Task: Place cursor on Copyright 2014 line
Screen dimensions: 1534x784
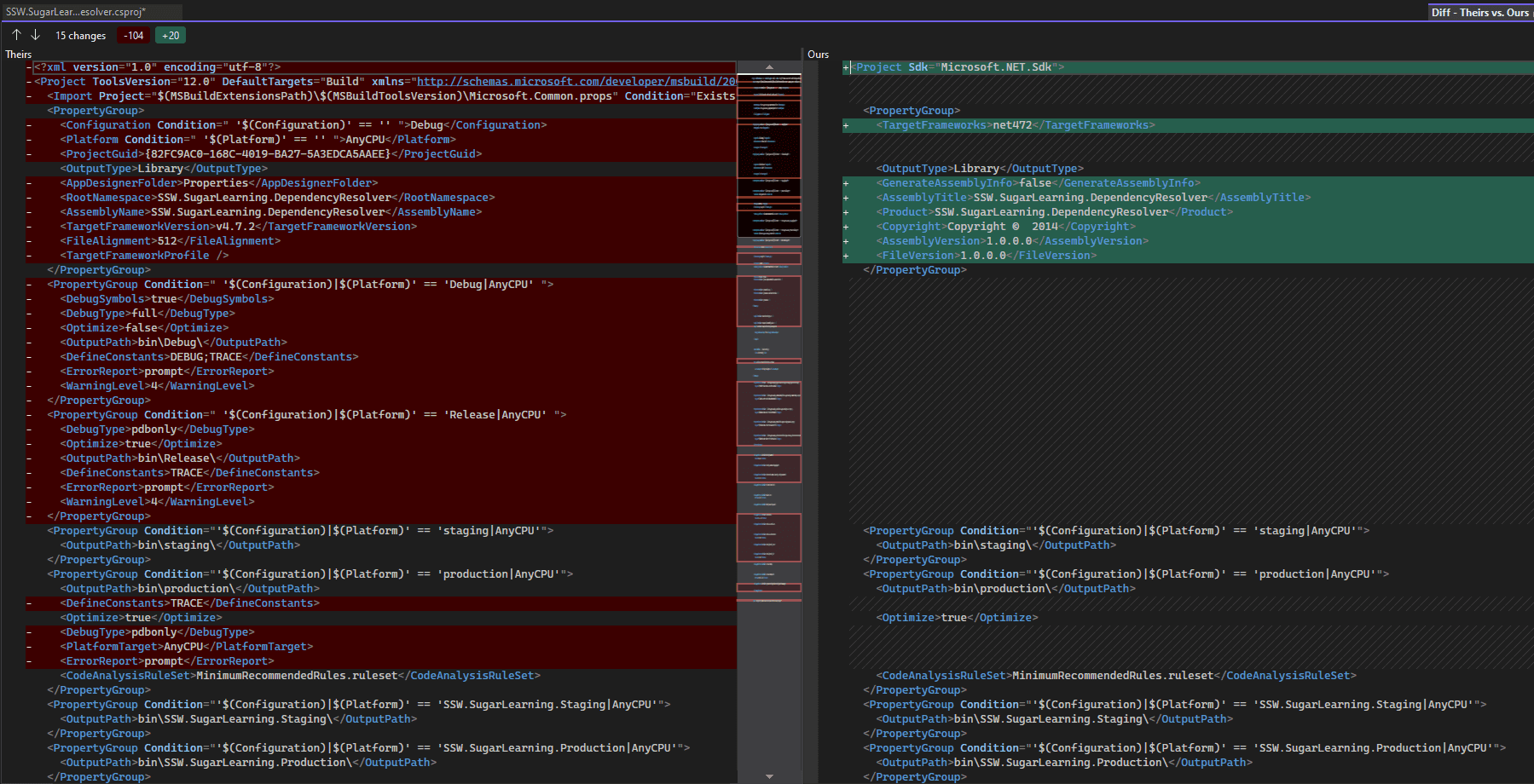Action: pyautogui.click(x=1006, y=227)
